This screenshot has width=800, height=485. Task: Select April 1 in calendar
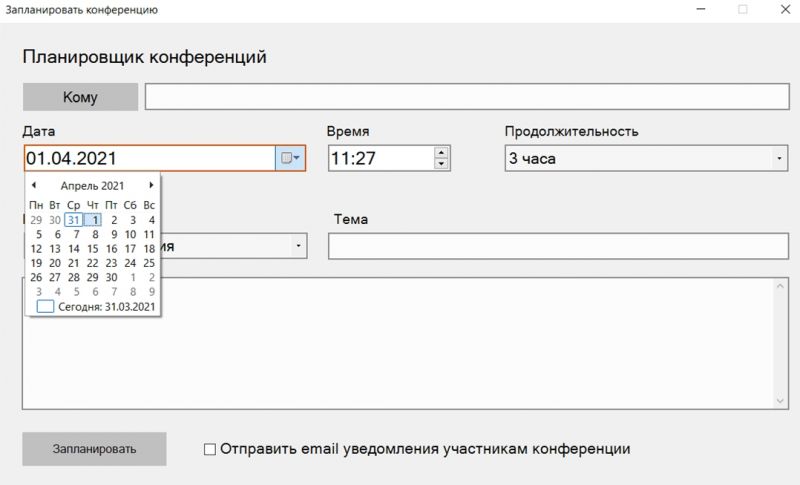pyautogui.click(x=93, y=220)
